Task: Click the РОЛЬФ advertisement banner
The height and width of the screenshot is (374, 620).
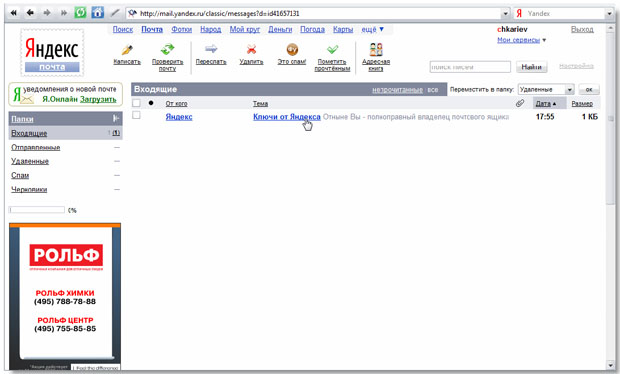Action: coord(65,297)
